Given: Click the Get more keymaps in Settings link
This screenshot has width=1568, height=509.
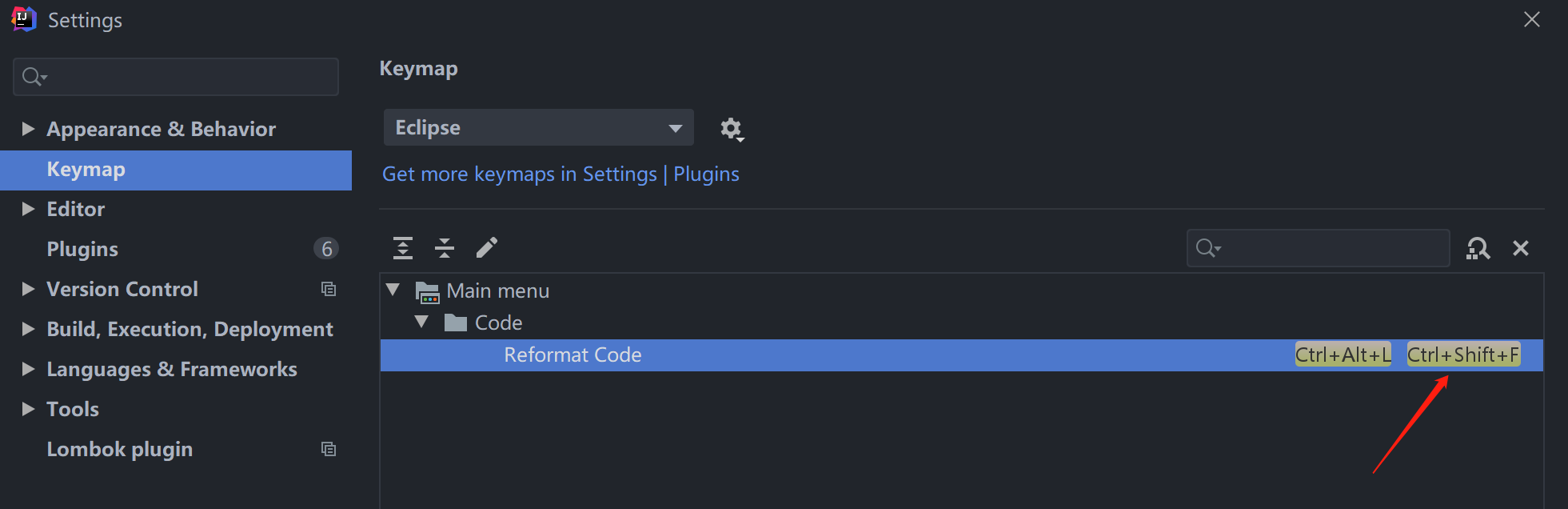Looking at the screenshot, I should click(520, 174).
